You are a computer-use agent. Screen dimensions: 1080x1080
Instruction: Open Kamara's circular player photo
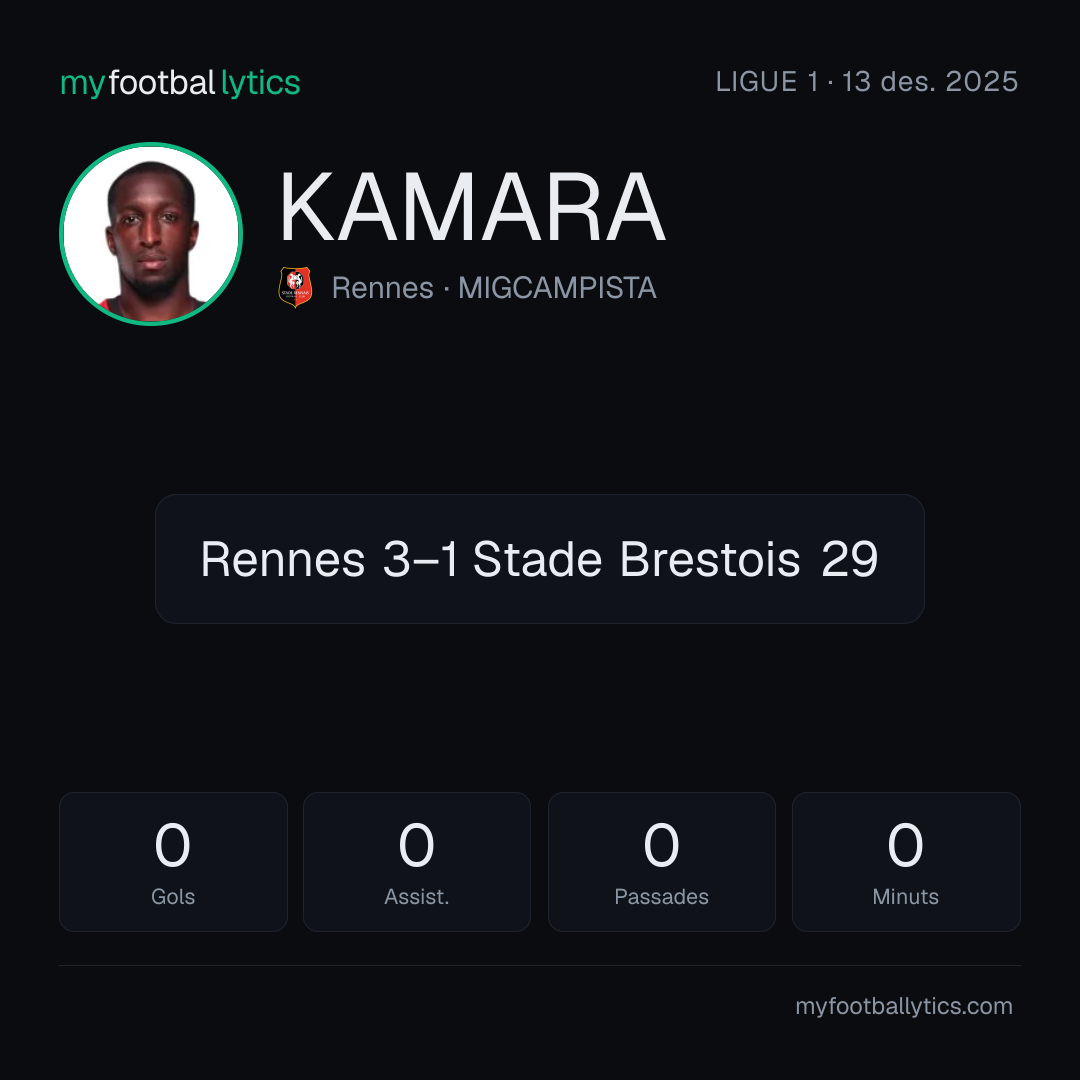pyautogui.click(x=151, y=234)
